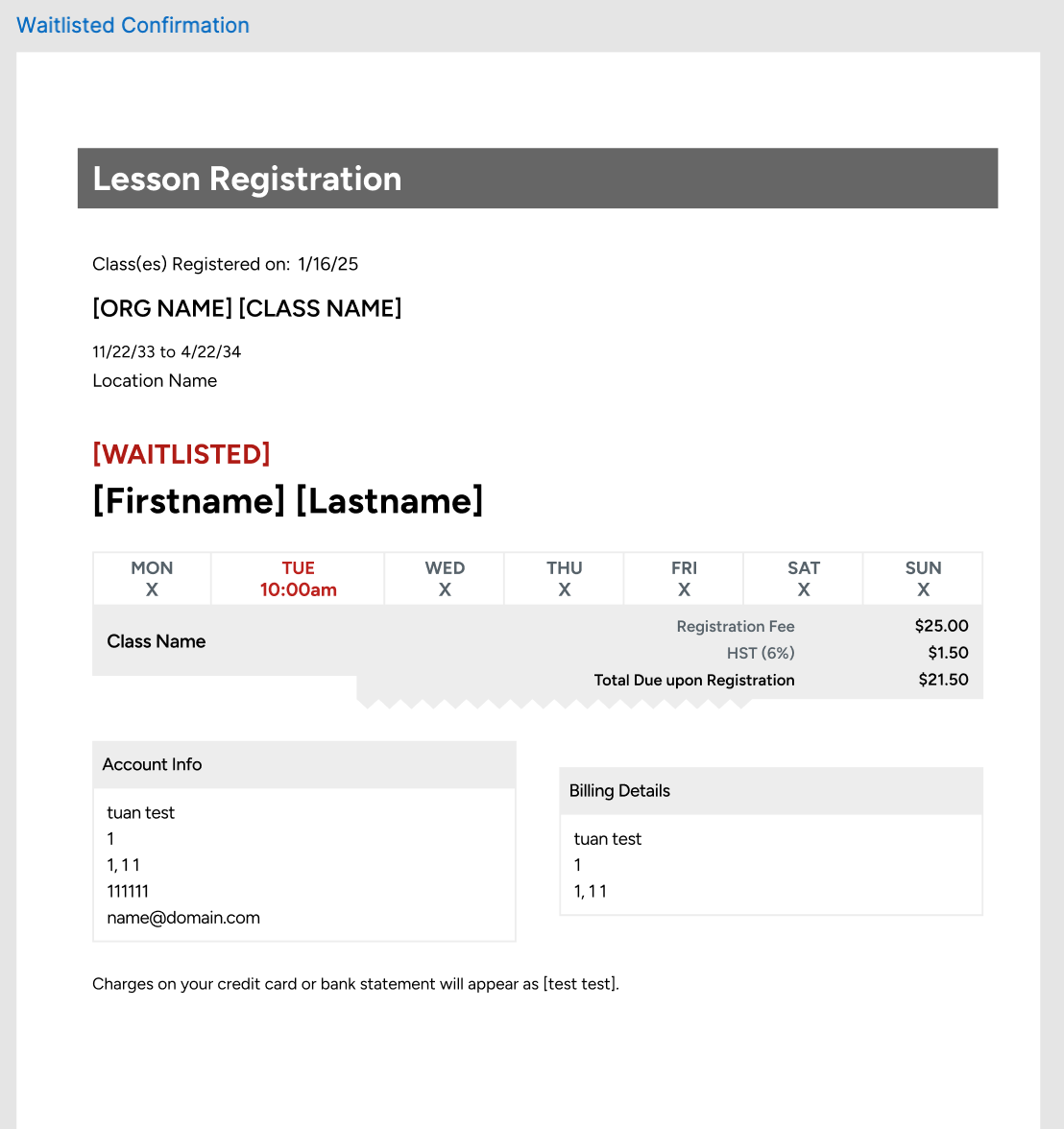
Task: Click the Account Info section header
Action: 152,765
